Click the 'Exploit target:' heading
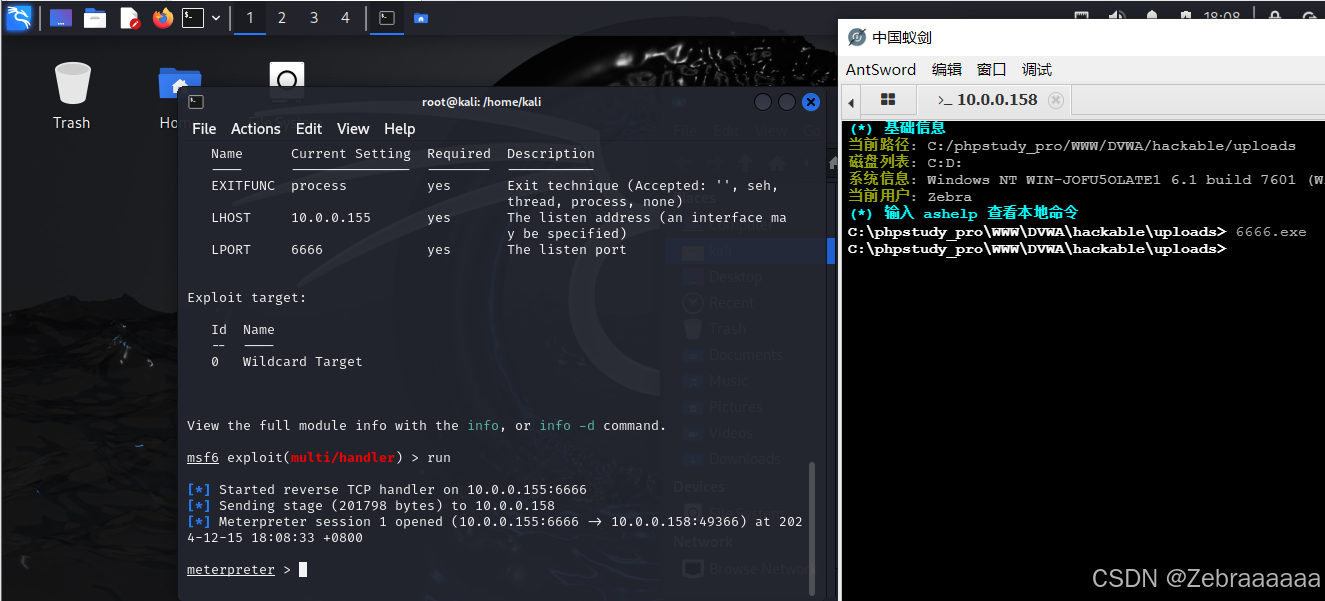The image size is (1325, 601). 247,298
